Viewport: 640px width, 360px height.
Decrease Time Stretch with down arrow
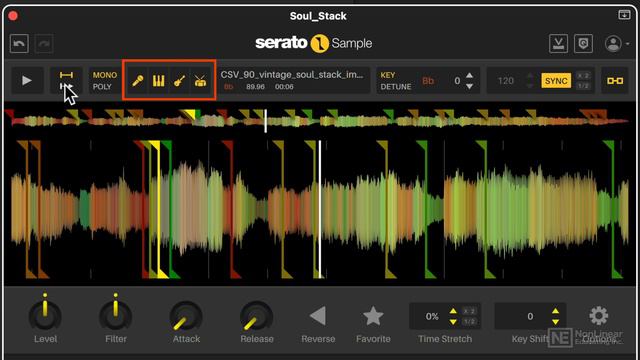pos(453,322)
